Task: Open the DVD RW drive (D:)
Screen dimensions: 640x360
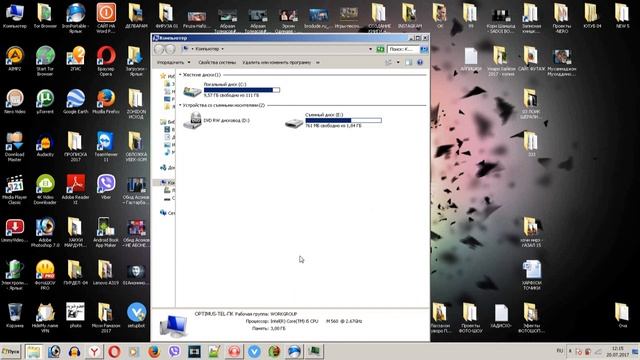Action: (216, 120)
